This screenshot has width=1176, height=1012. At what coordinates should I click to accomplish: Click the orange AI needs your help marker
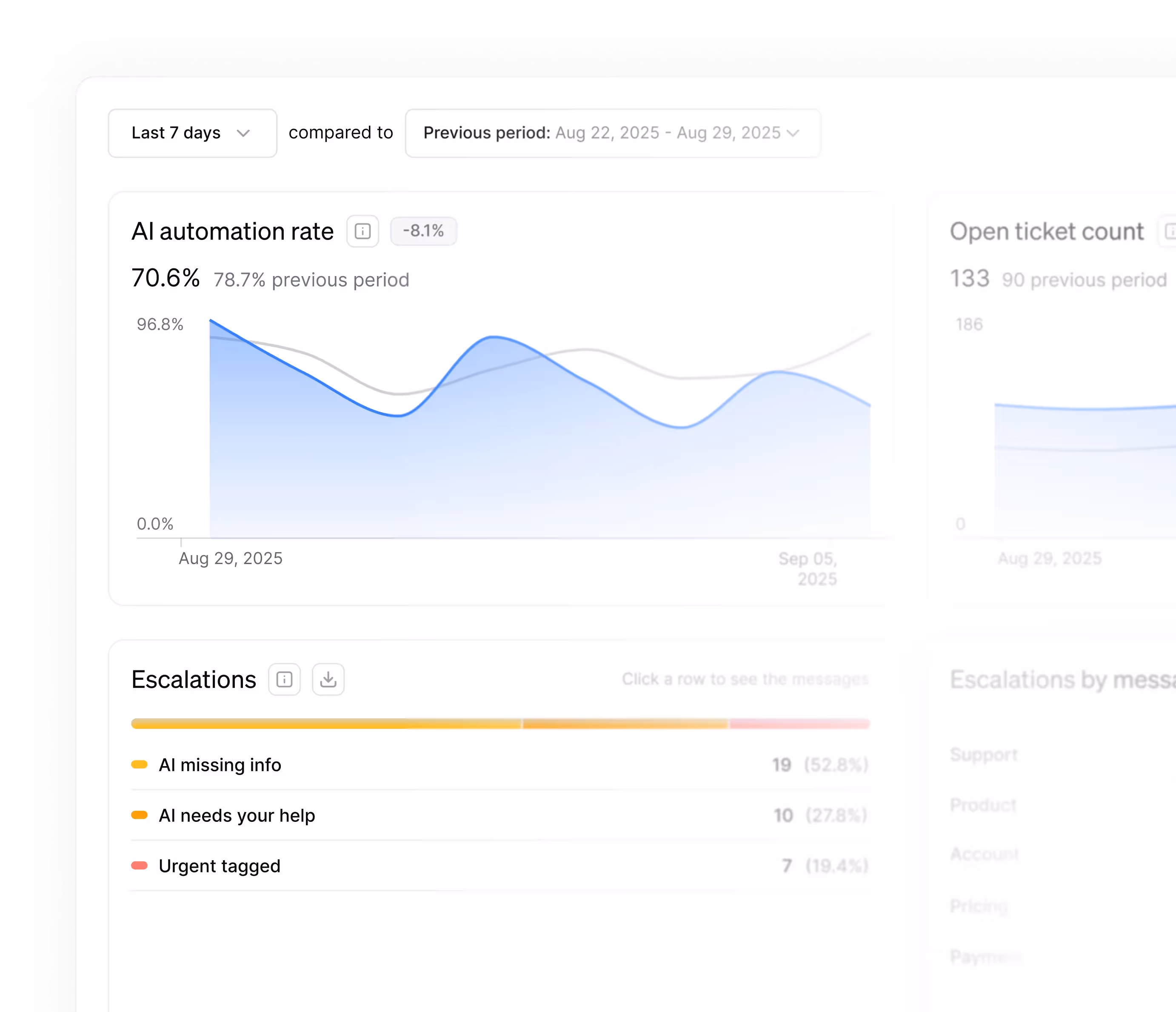click(139, 815)
